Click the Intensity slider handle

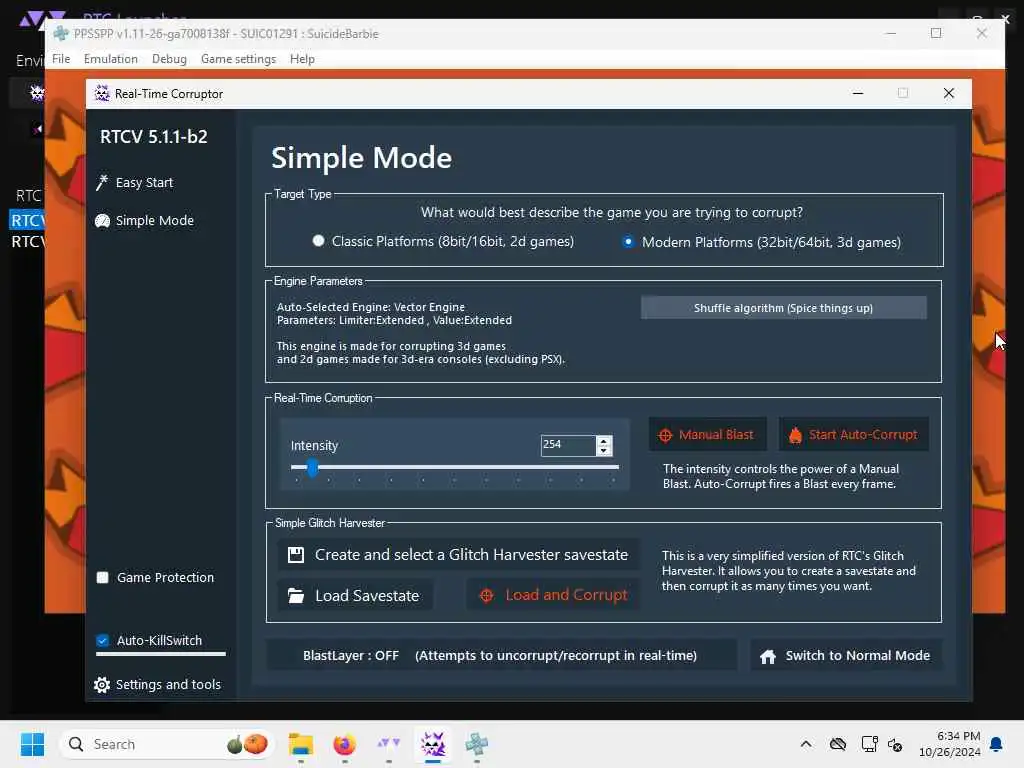pyautogui.click(x=313, y=468)
